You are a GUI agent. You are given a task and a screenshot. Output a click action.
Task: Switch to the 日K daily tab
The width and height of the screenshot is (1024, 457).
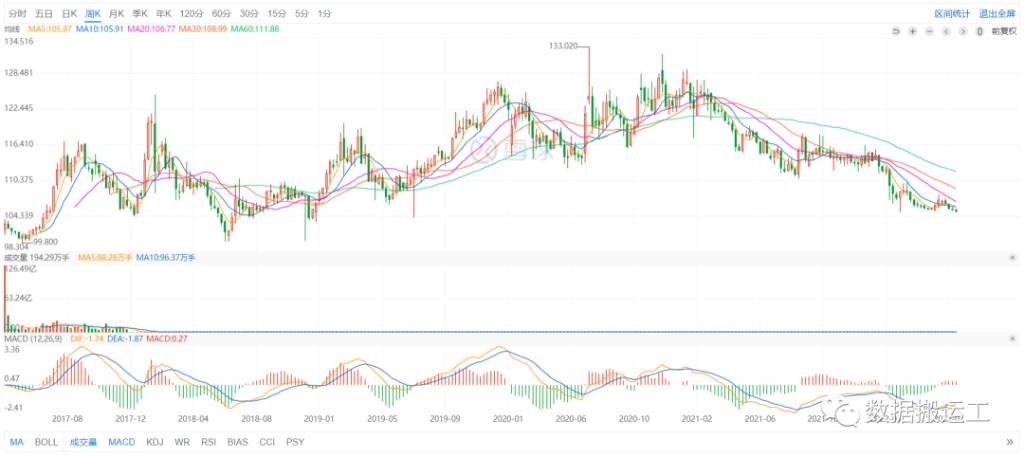(69, 13)
